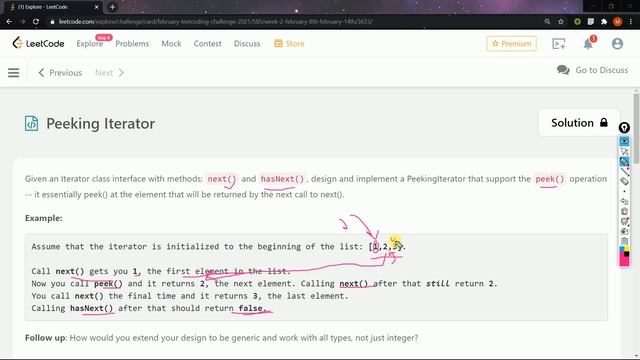The width and height of the screenshot is (640, 360).
Task: Click the lightbulb icon in annotation toolbar
Action: click(x=624, y=128)
